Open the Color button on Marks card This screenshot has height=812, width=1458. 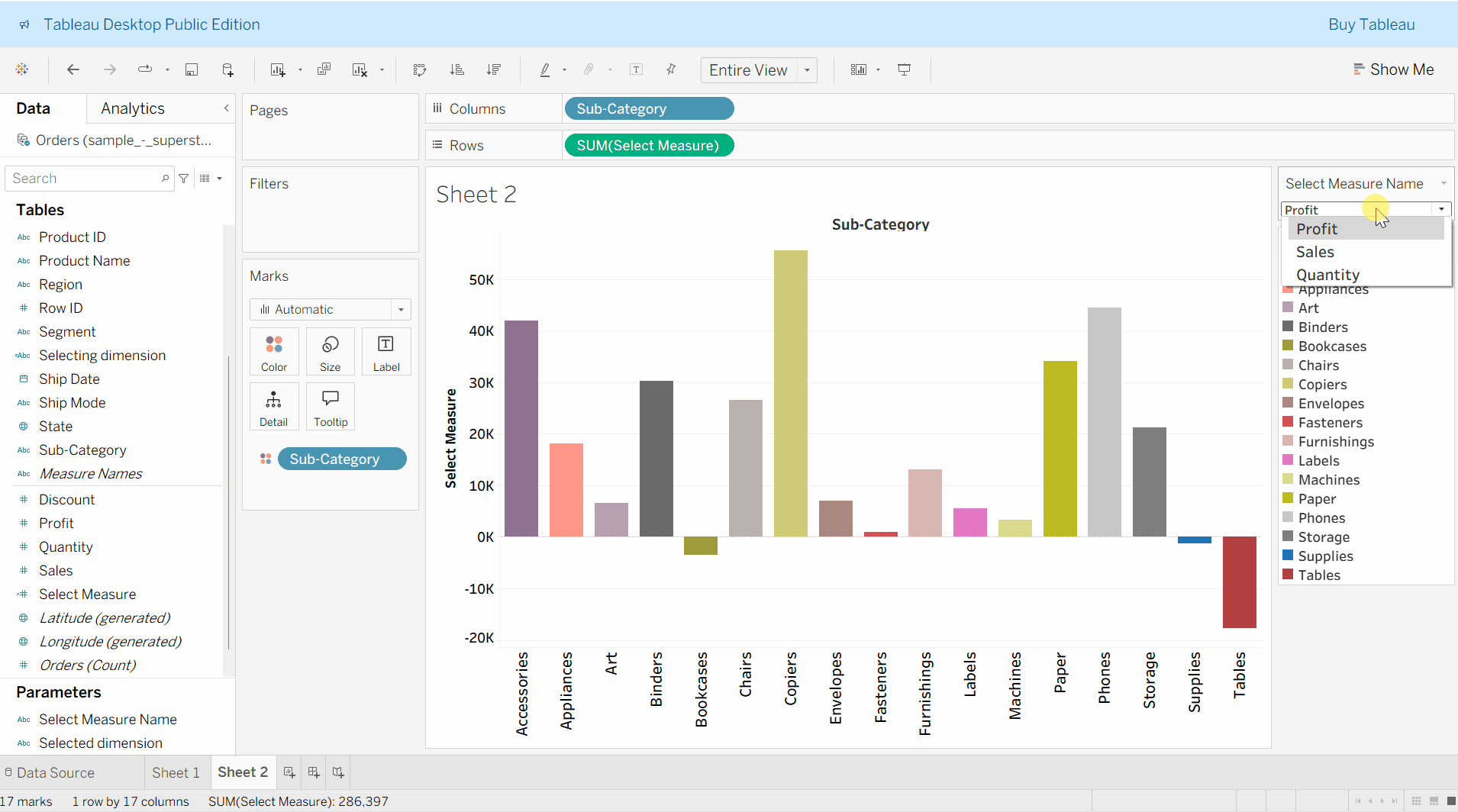click(274, 351)
